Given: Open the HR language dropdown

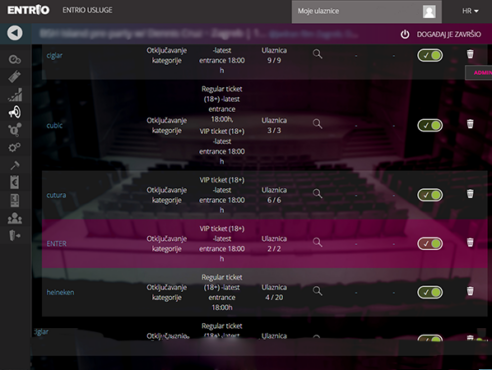Looking at the screenshot, I should (470, 11).
